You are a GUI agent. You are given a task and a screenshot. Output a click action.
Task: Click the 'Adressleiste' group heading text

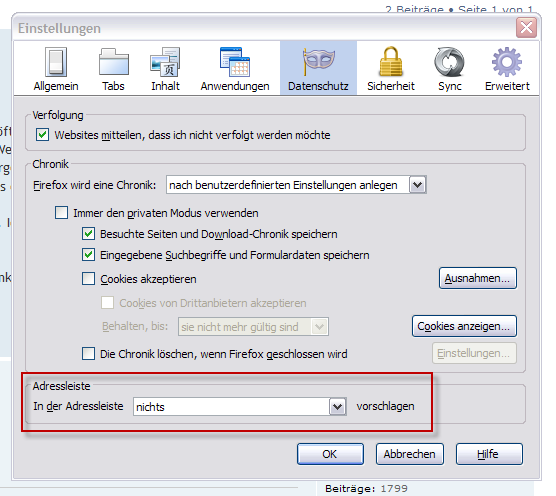point(61,386)
